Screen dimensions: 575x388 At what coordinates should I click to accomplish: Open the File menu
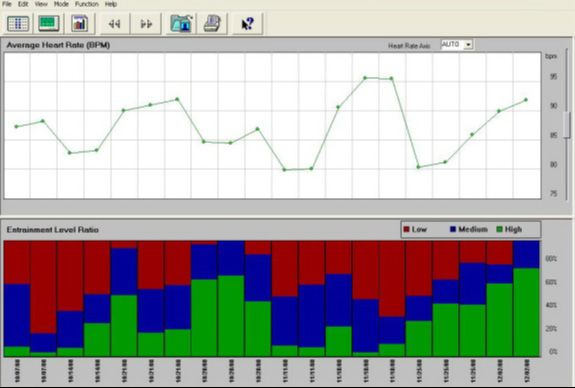click(7, 4)
